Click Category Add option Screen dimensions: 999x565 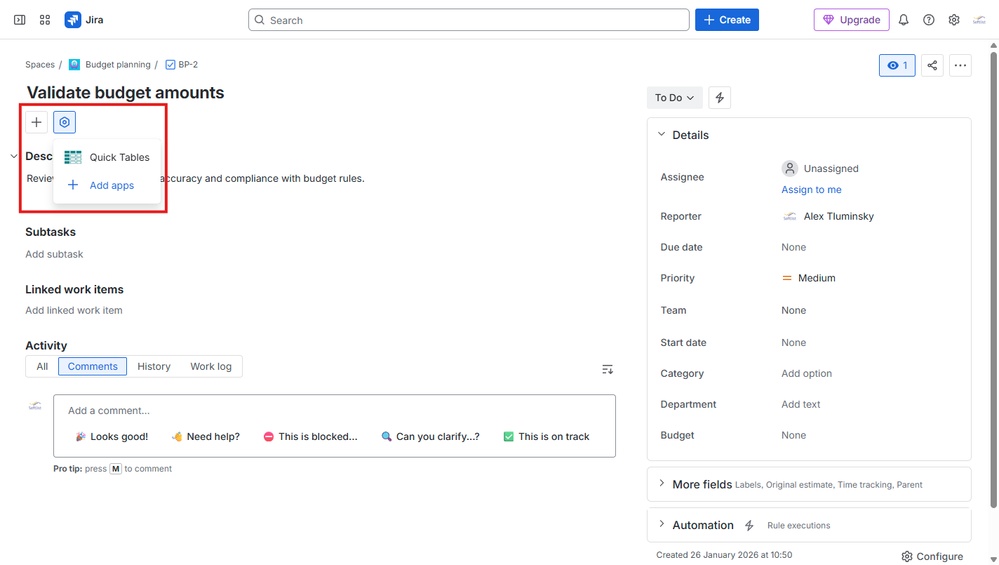pyautogui.click(x=807, y=373)
